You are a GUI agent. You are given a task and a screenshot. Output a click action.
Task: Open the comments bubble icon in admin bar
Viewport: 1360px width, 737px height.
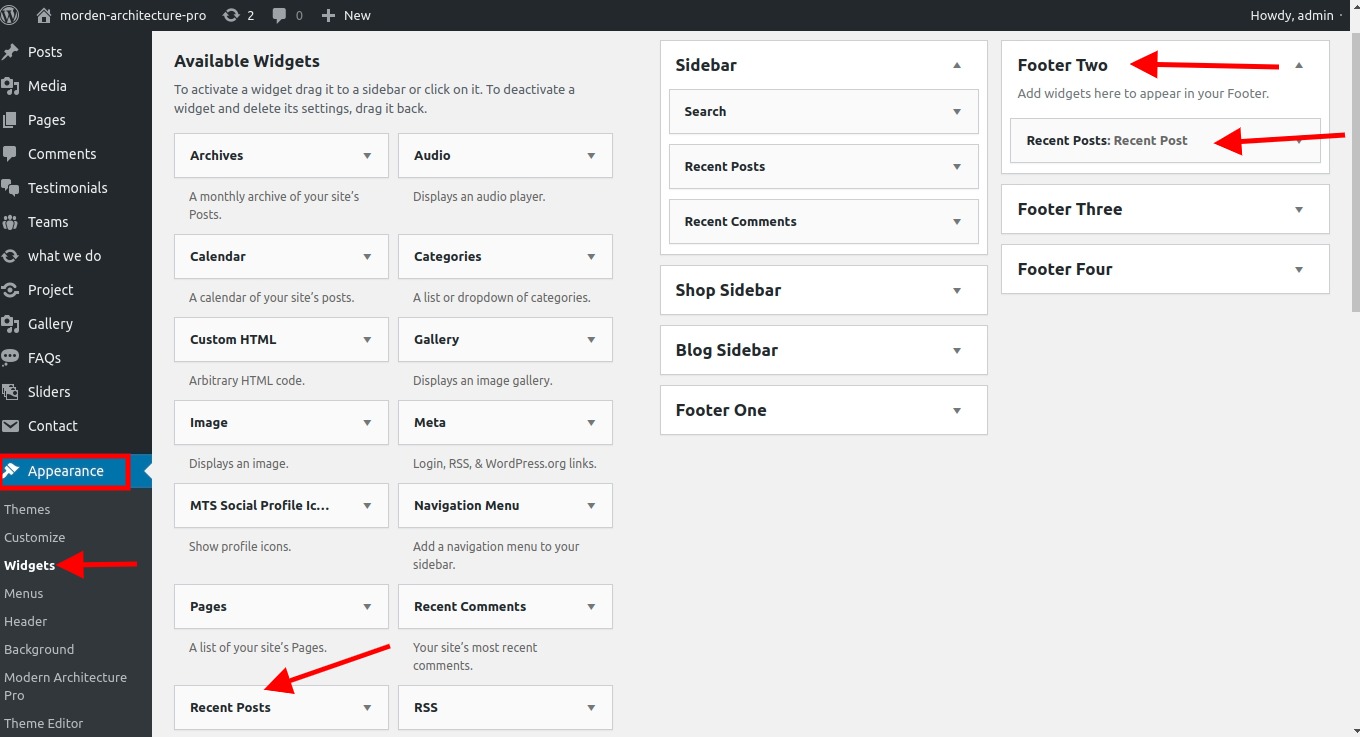(x=279, y=15)
